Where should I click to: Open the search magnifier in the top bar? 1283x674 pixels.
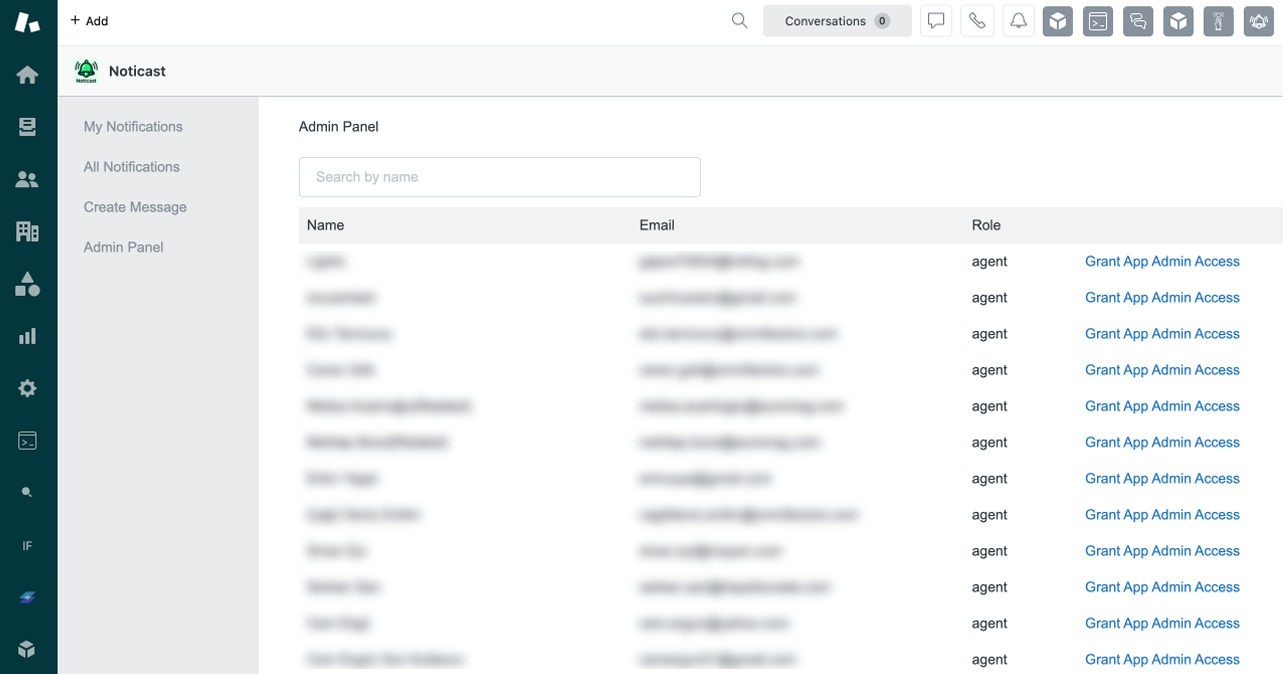(739, 20)
